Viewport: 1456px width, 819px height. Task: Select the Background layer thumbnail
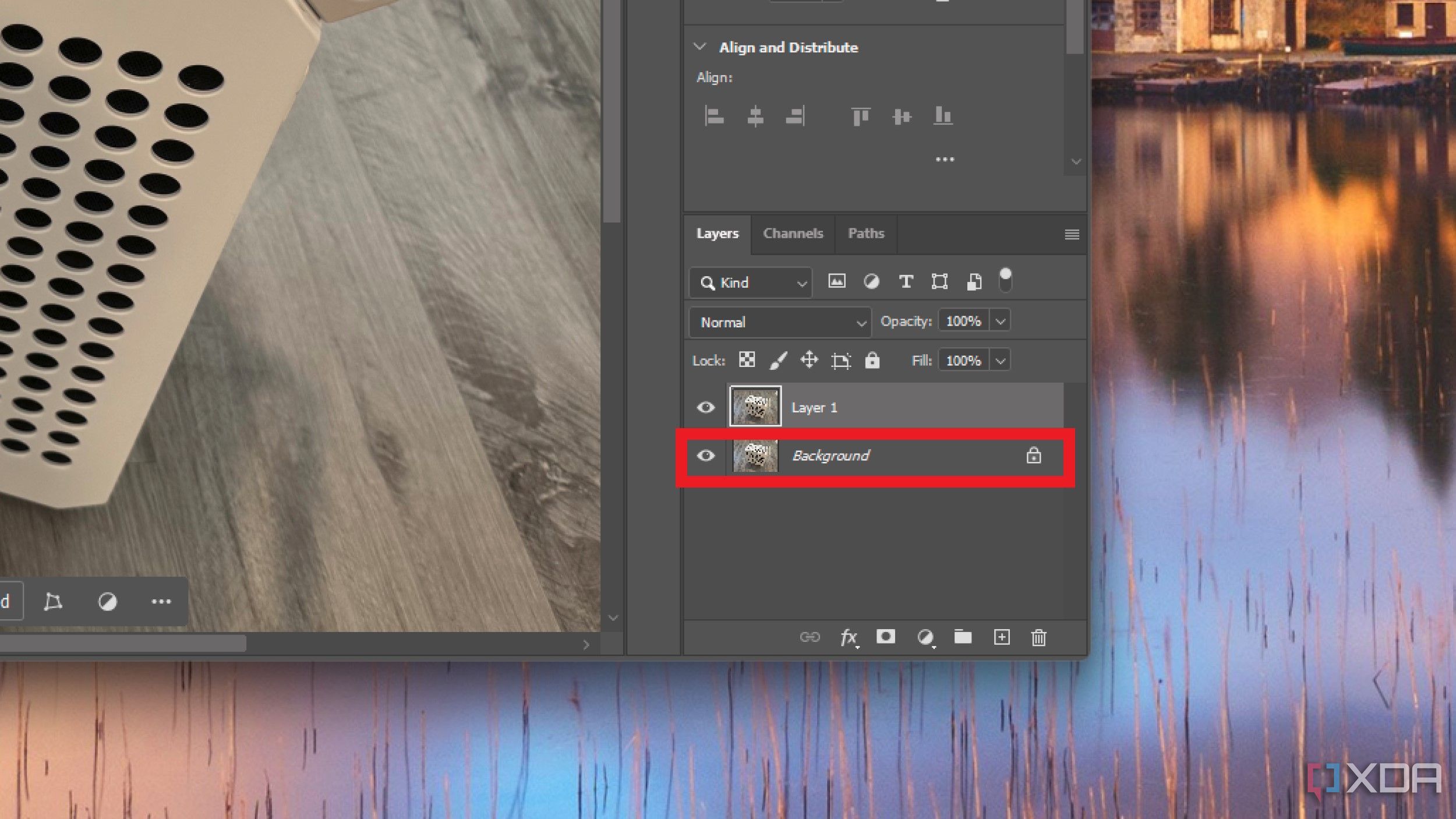coord(754,455)
